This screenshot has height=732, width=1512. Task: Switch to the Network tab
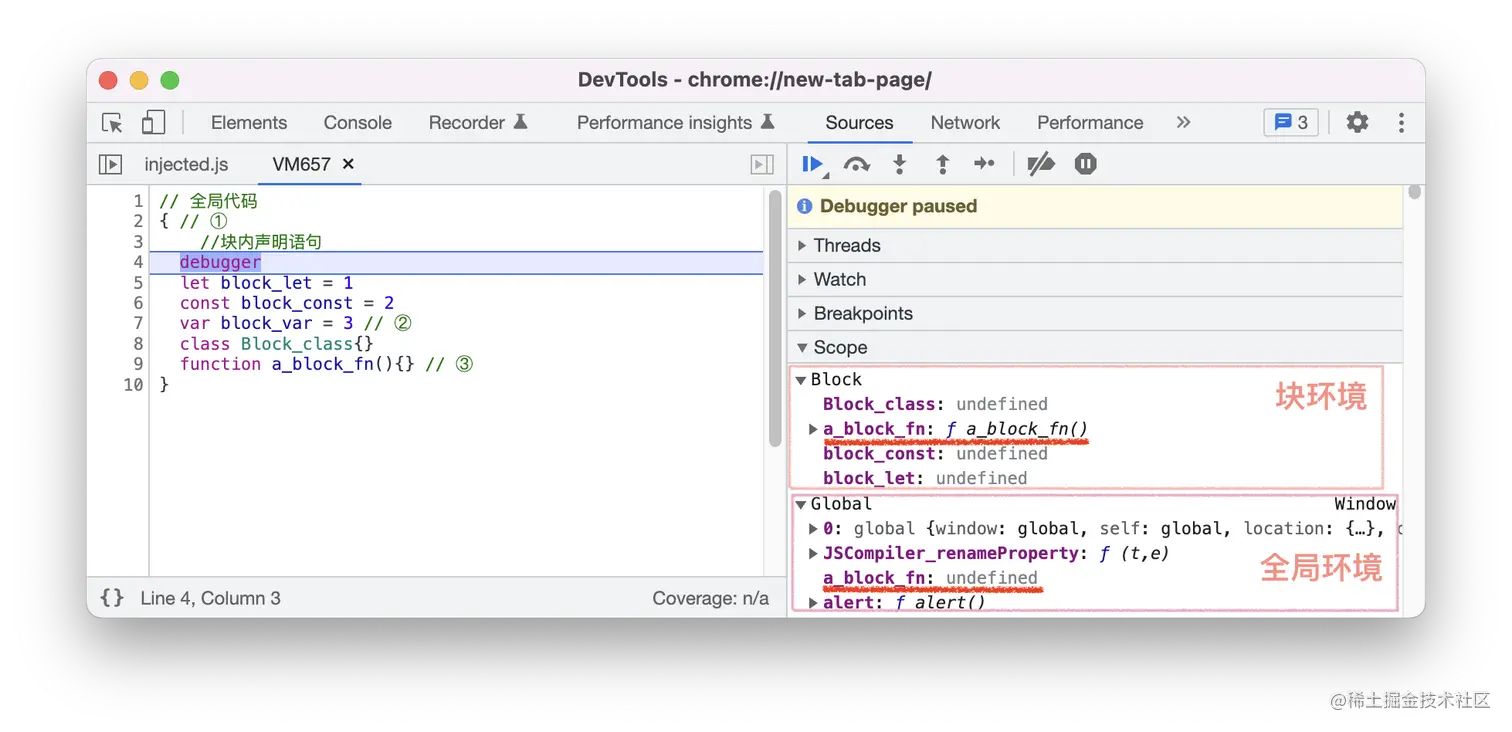965,122
